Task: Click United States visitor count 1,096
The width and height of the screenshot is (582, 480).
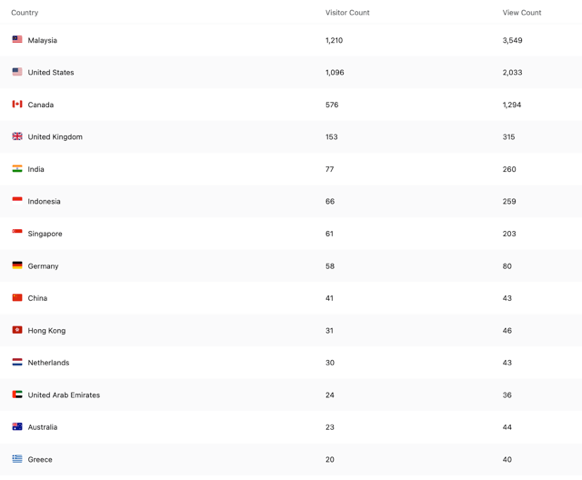Action: 334,72
